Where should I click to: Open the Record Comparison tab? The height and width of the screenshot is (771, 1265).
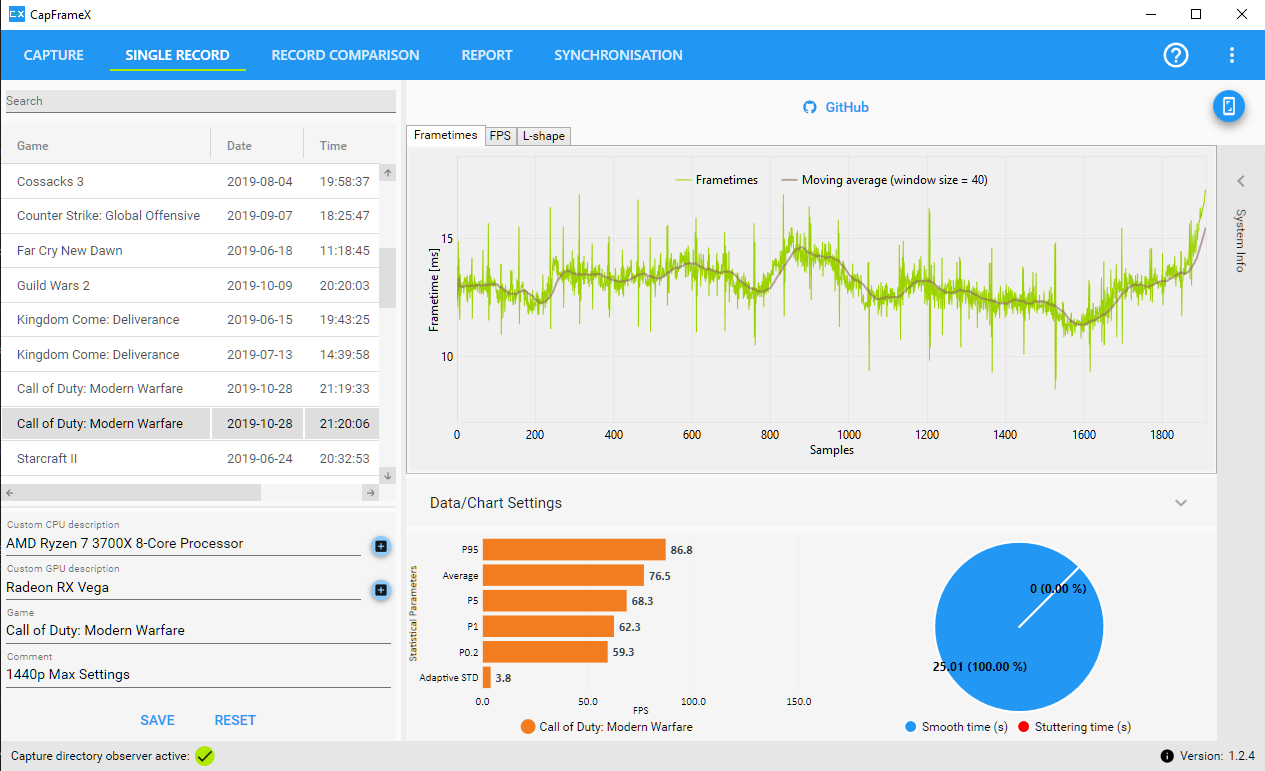[345, 55]
